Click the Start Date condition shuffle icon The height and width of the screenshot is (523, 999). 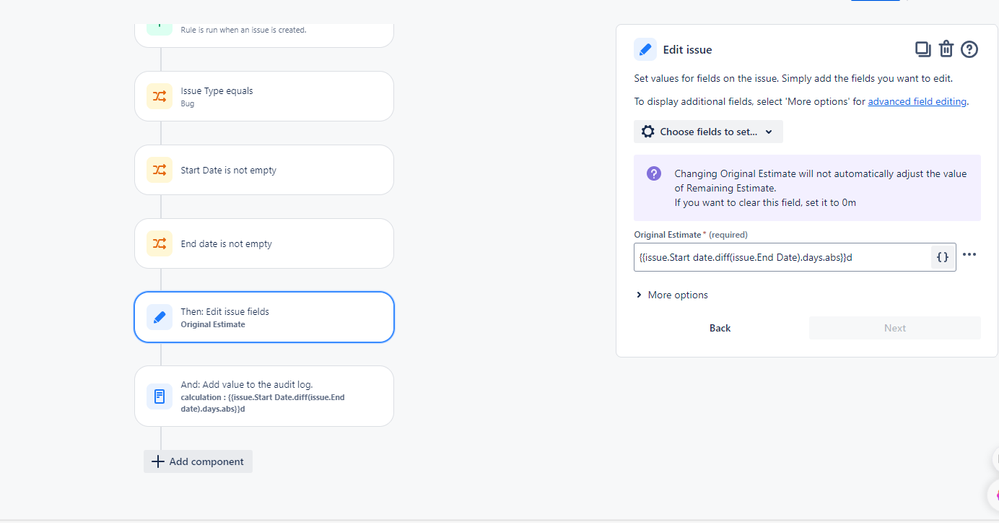pos(159,170)
